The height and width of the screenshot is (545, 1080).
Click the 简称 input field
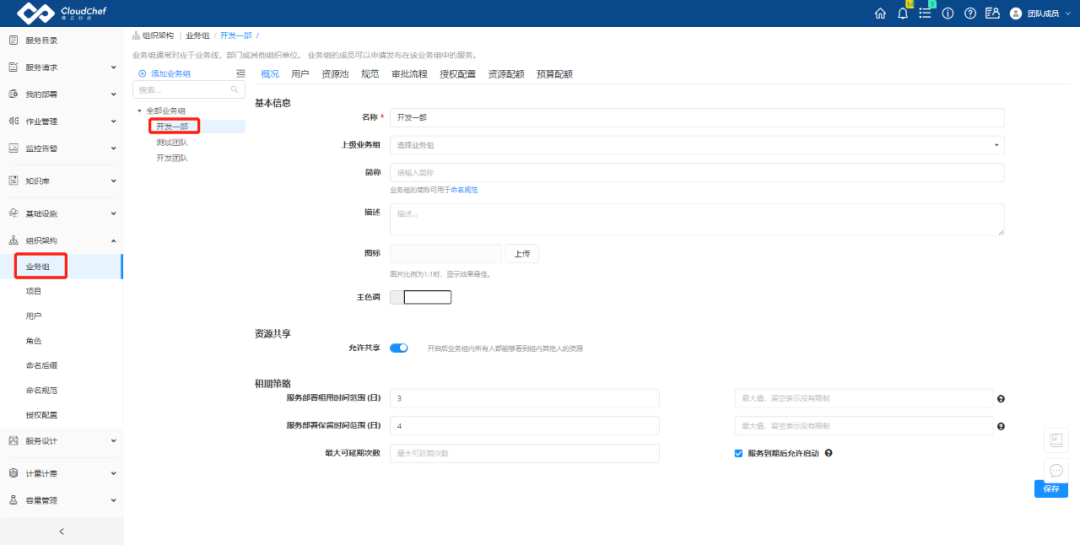[x=697, y=172]
